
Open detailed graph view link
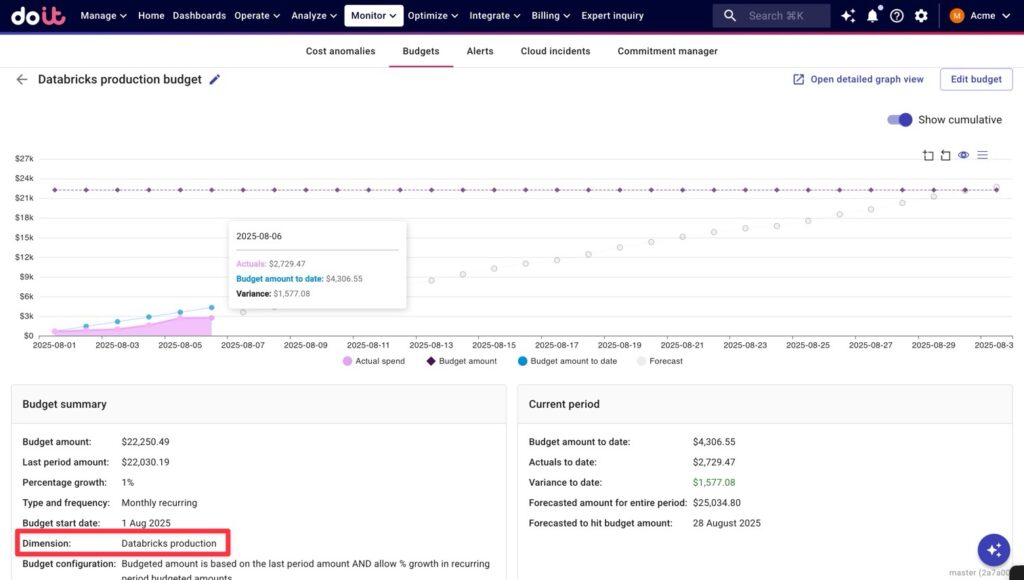tap(858, 79)
